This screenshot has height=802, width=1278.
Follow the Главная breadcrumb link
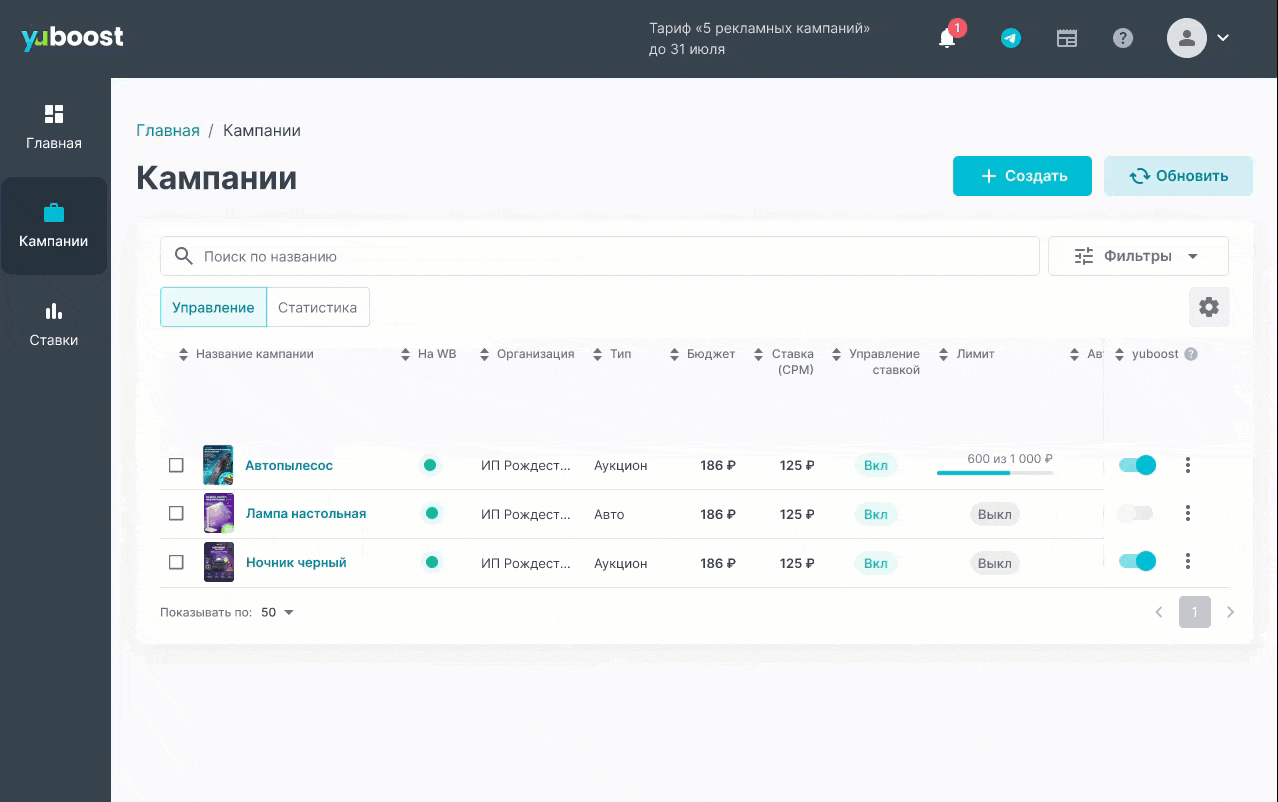pyautogui.click(x=168, y=130)
